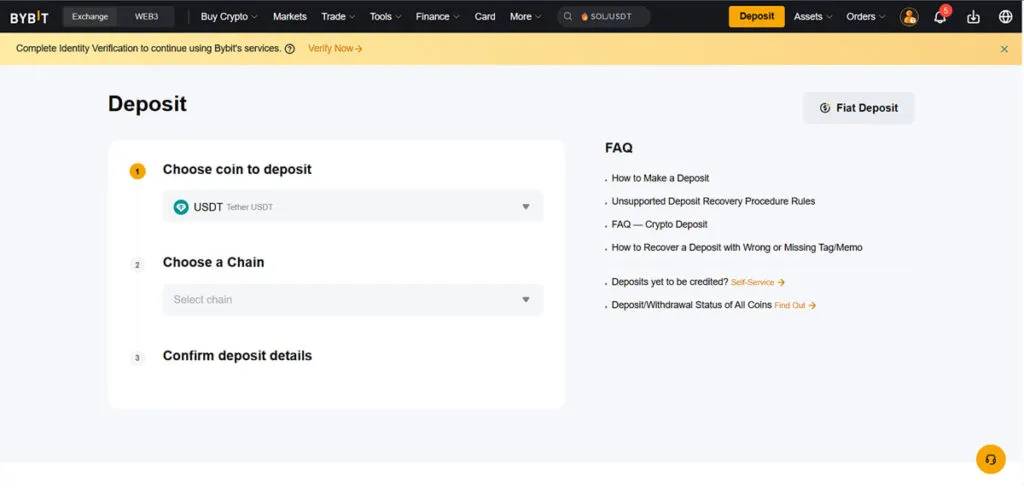The height and width of the screenshot is (488, 1024).
Task: Click the 'Choose a Chain' step heading
Action: point(214,263)
